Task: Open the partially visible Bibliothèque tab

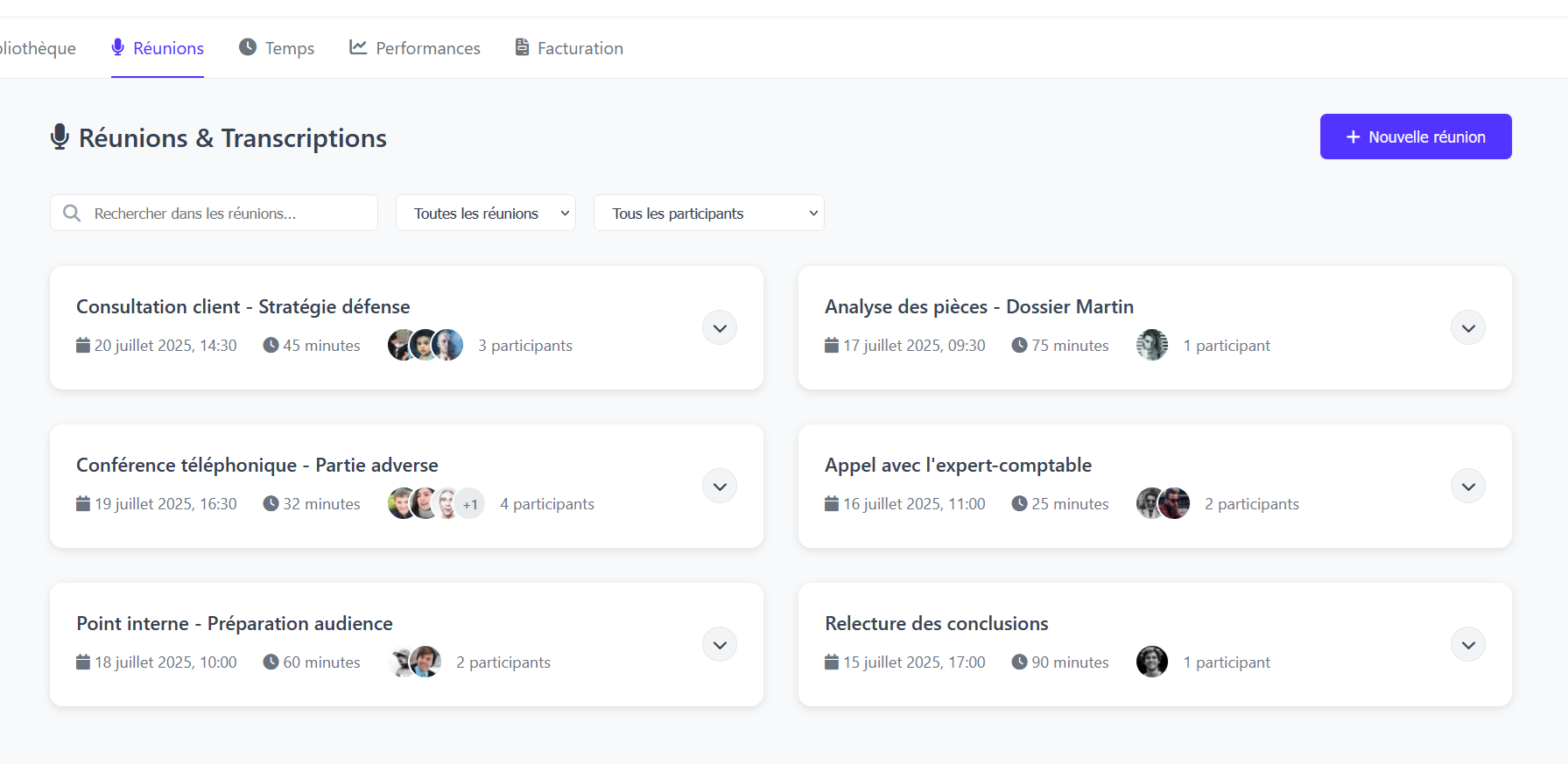Action: click(38, 48)
